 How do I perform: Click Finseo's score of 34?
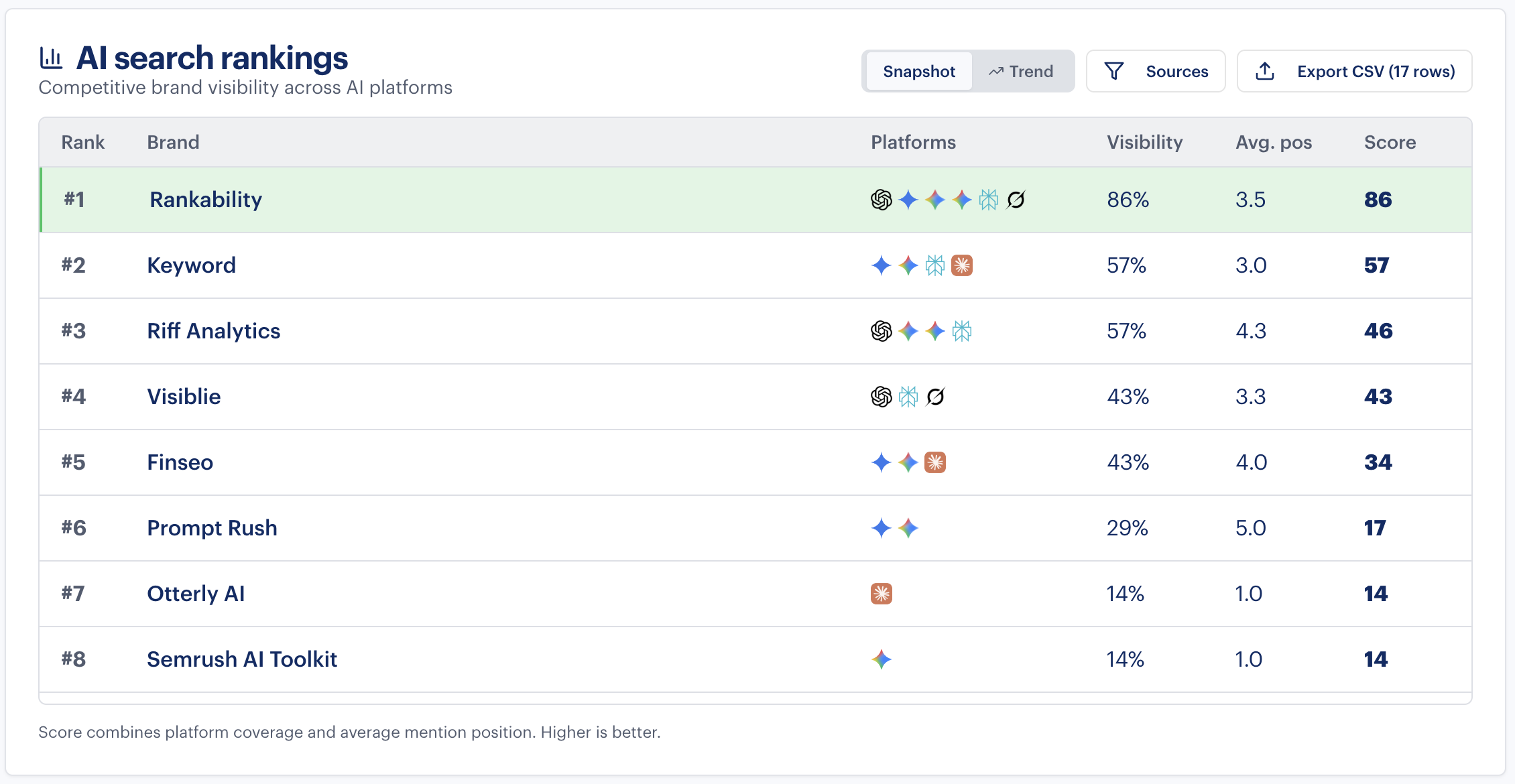[x=1378, y=462]
